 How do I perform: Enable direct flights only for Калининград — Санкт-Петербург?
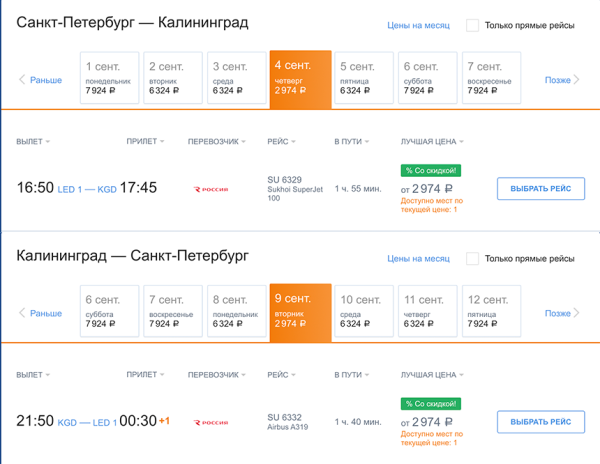click(x=472, y=259)
